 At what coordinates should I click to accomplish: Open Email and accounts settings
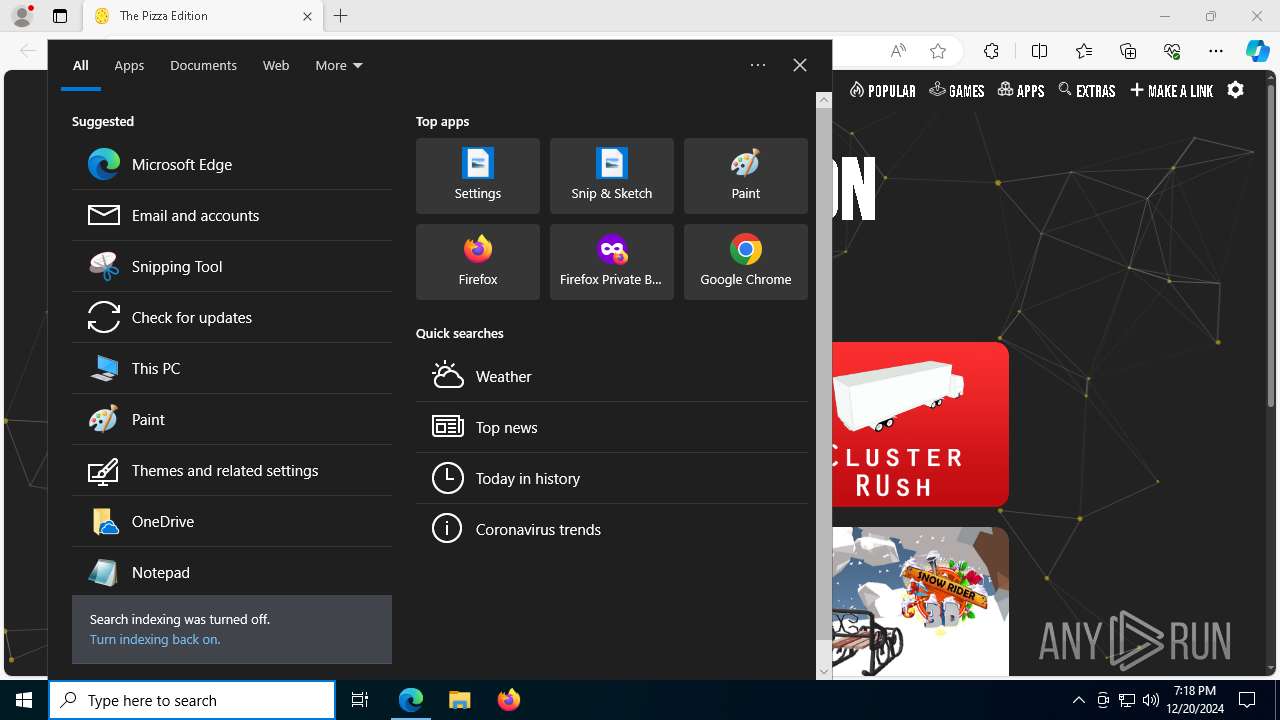coord(232,215)
